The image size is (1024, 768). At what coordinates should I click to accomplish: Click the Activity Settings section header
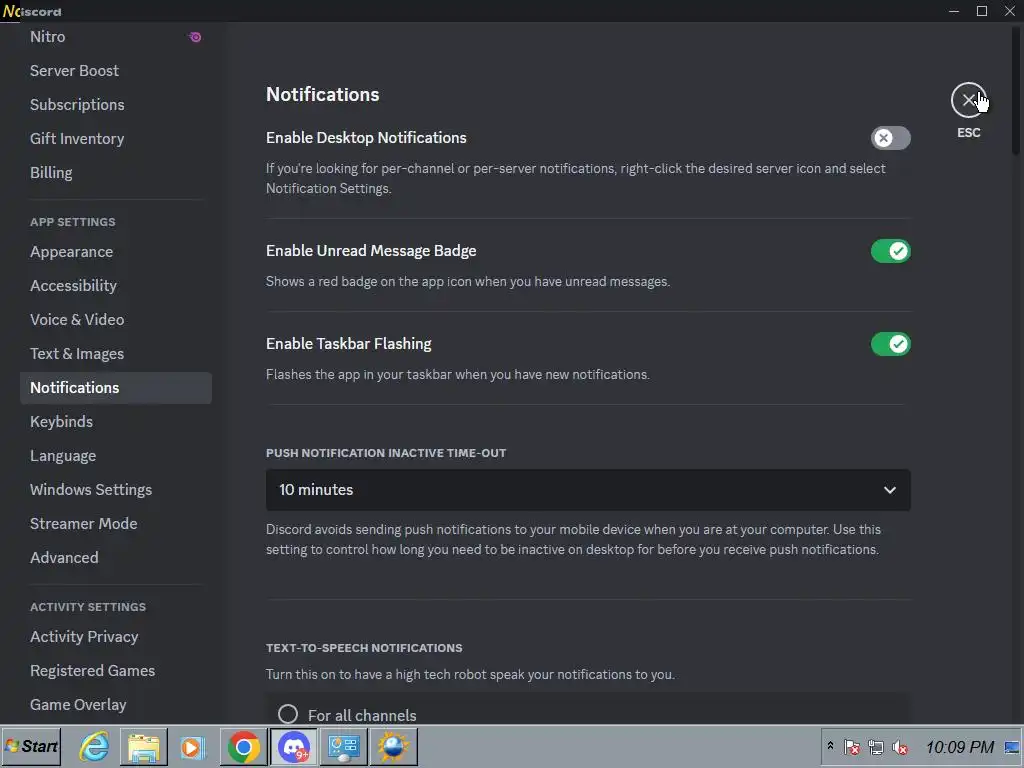point(88,607)
